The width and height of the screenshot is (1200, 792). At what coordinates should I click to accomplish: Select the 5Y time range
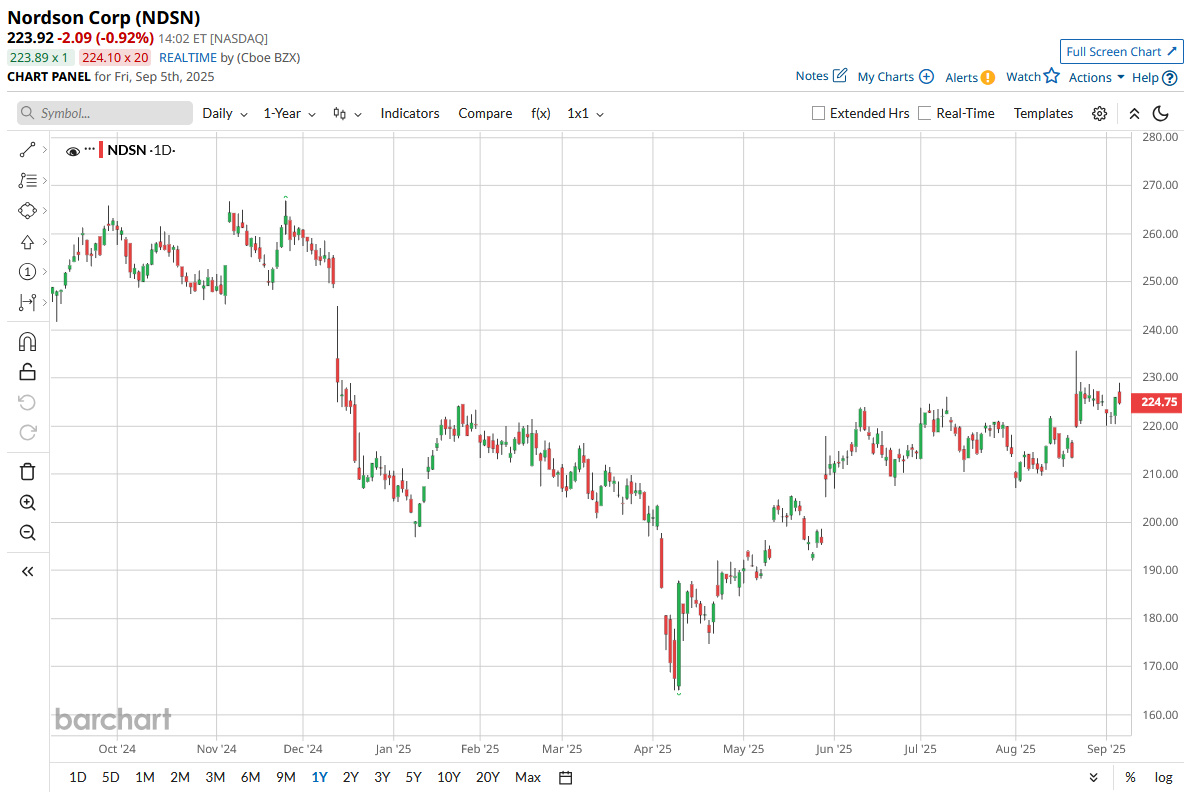click(x=413, y=778)
